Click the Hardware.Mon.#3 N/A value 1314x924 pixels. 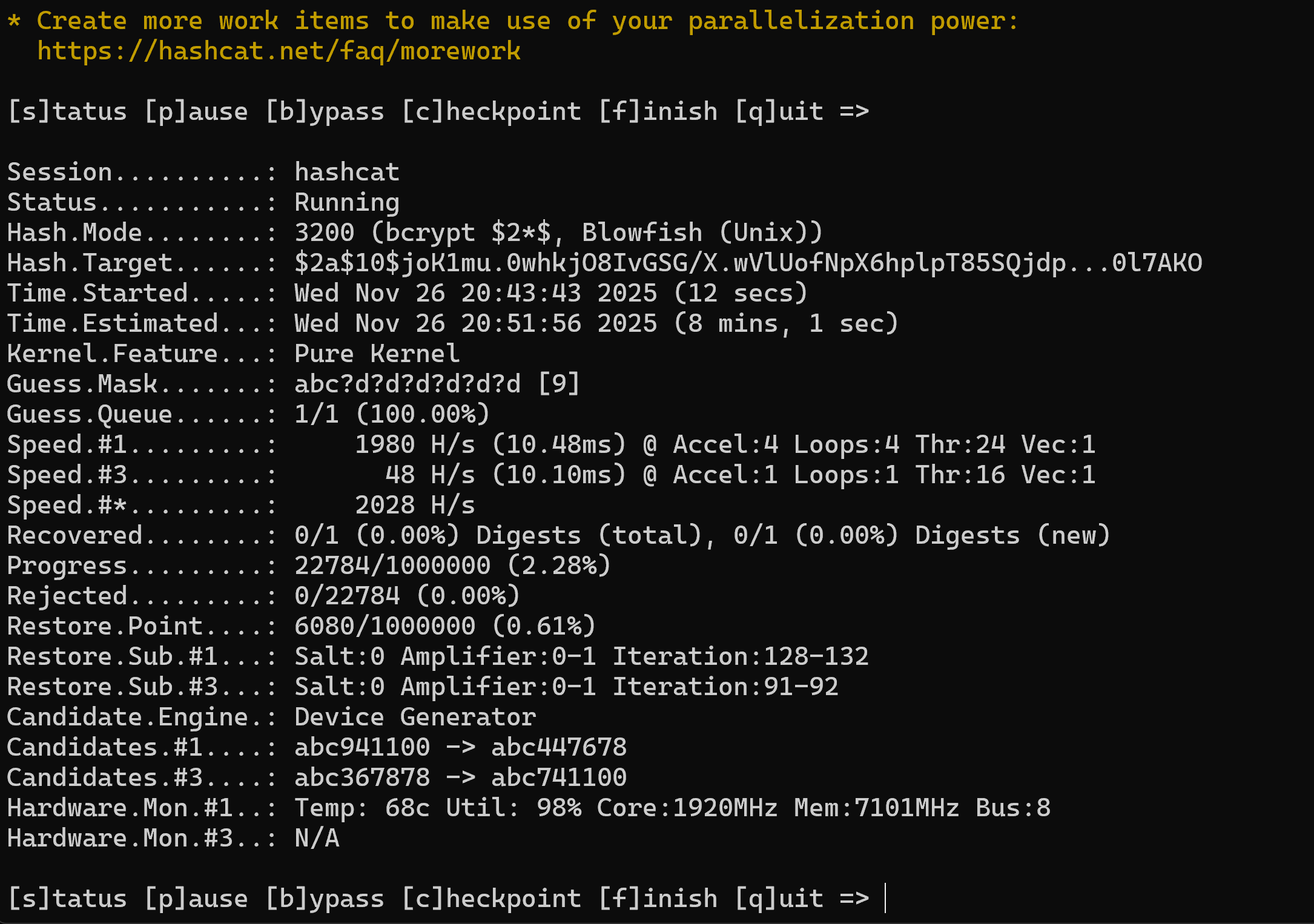(317, 839)
